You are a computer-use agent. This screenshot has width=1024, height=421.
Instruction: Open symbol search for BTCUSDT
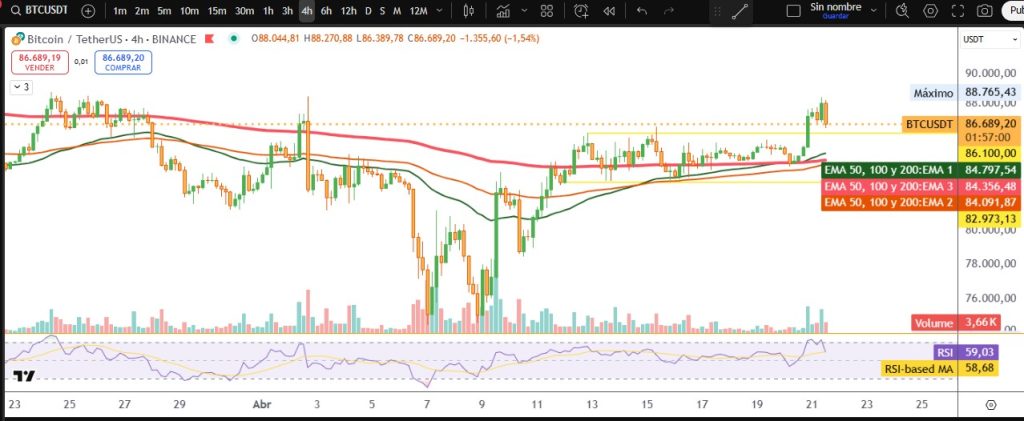tap(40, 11)
